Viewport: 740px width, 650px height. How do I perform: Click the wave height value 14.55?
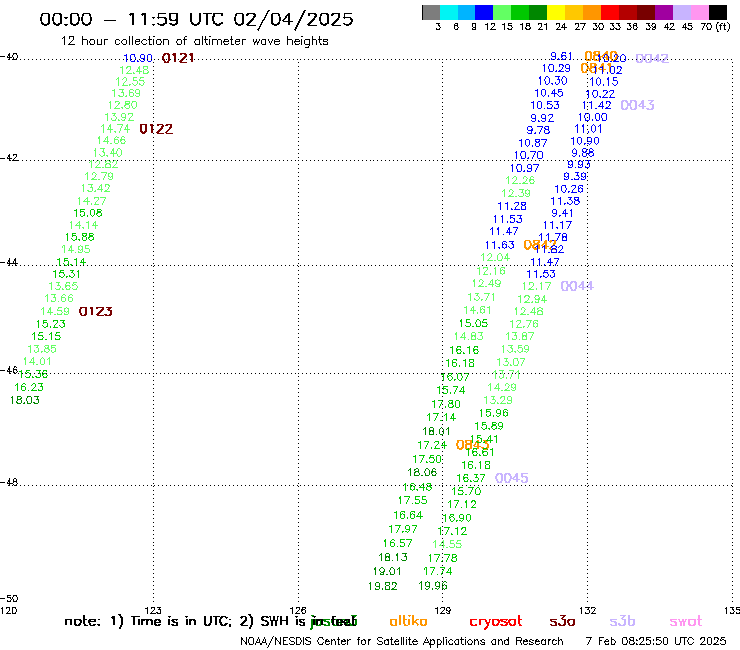[x=447, y=544]
